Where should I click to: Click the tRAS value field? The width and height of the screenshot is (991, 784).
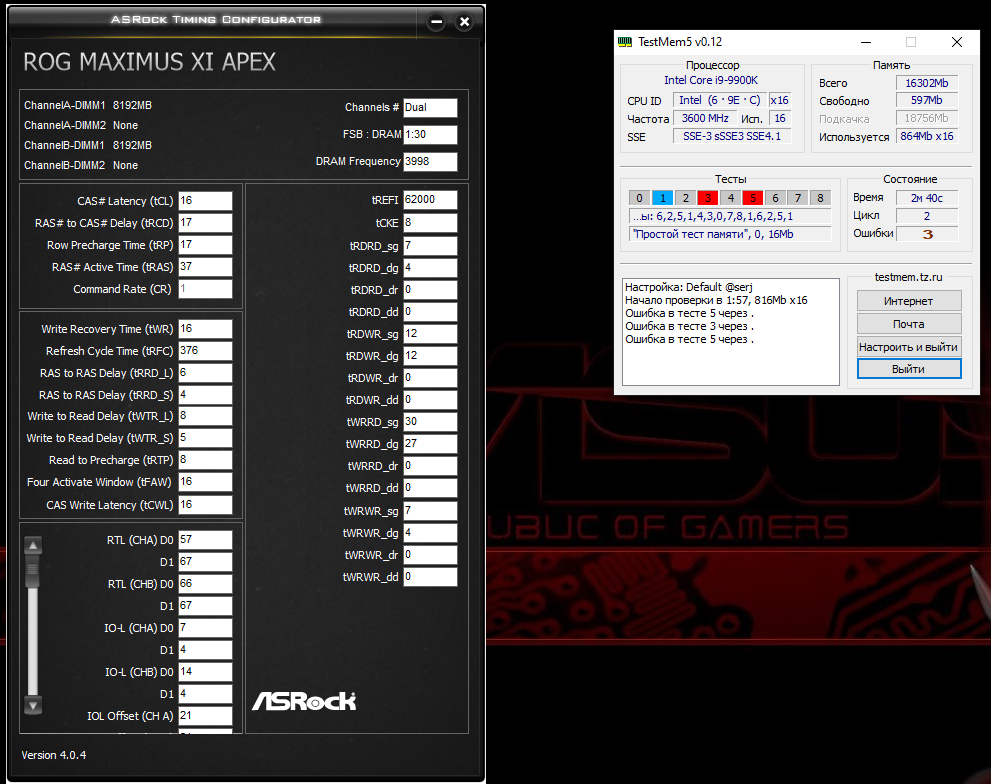pos(205,267)
